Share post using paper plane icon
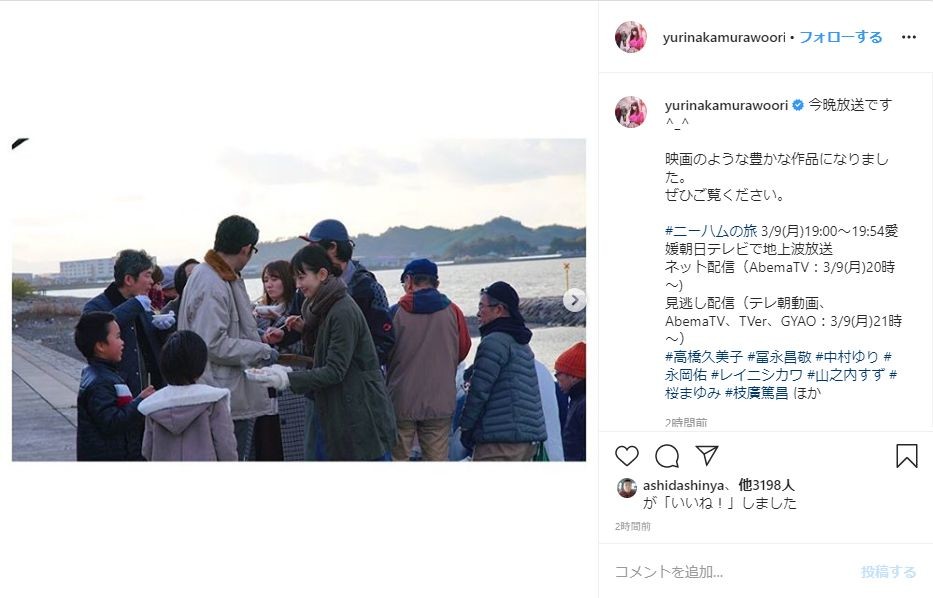This screenshot has height=598, width=933. tap(707, 455)
